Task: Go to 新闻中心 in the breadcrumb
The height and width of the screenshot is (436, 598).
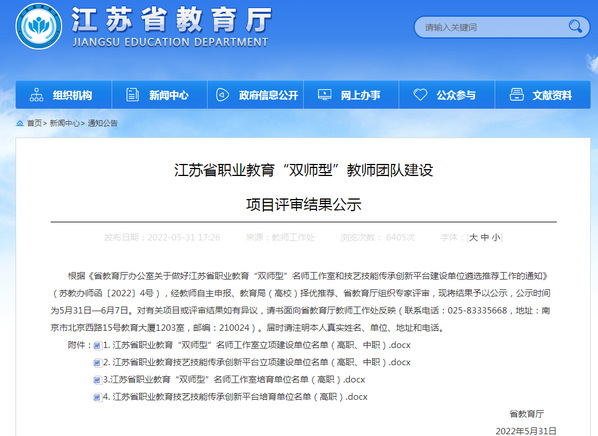Action: click(x=64, y=123)
